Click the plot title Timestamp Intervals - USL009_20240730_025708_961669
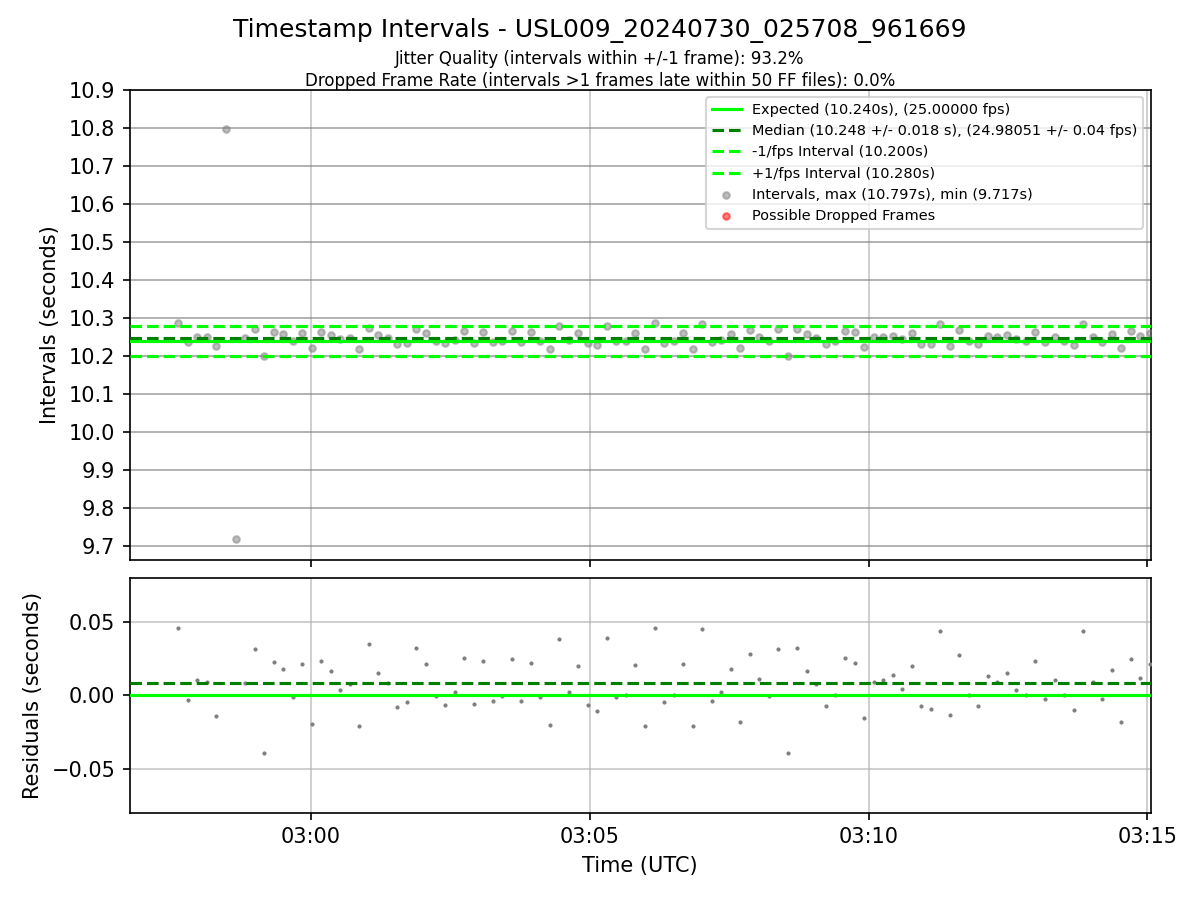 coord(599,29)
